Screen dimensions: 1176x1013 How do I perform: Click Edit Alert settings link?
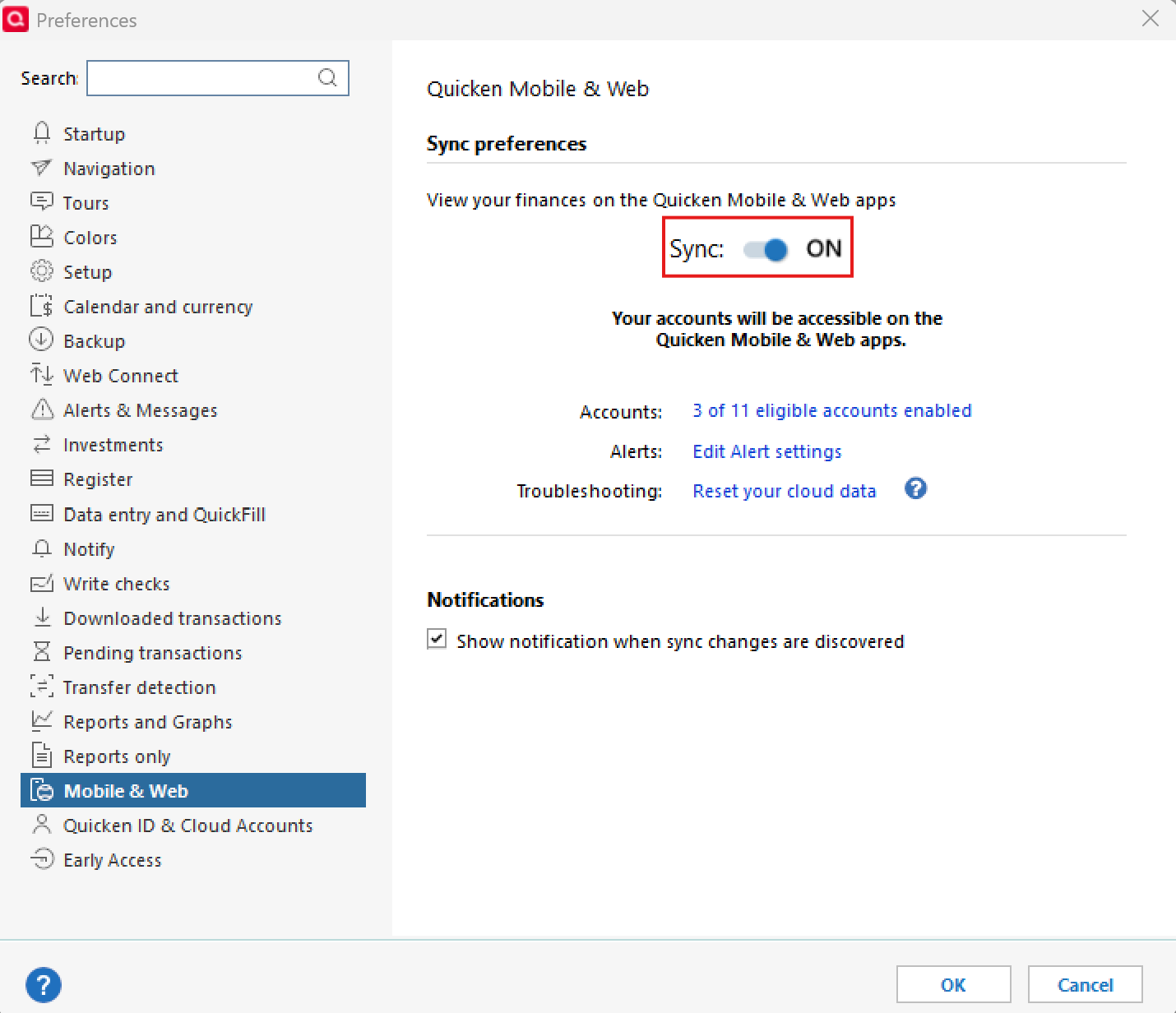coord(766,451)
